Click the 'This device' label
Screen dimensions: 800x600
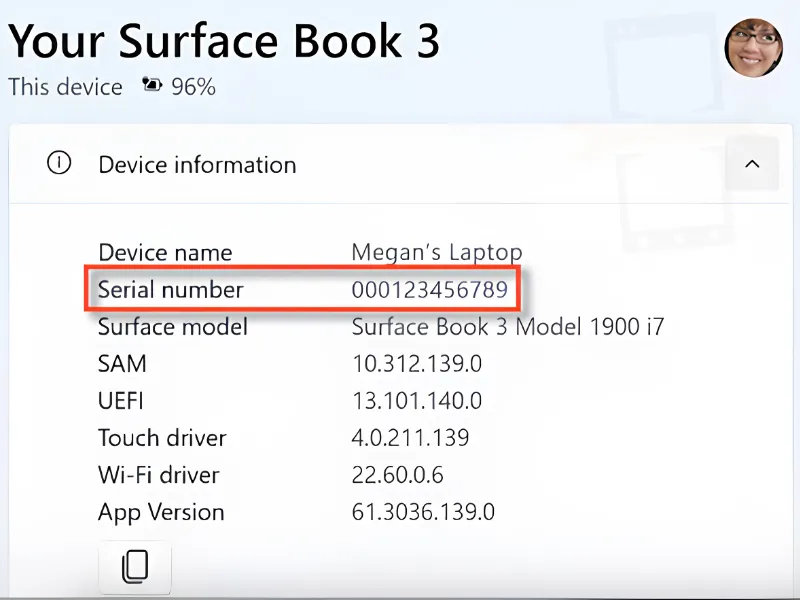[x=65, y=87]
